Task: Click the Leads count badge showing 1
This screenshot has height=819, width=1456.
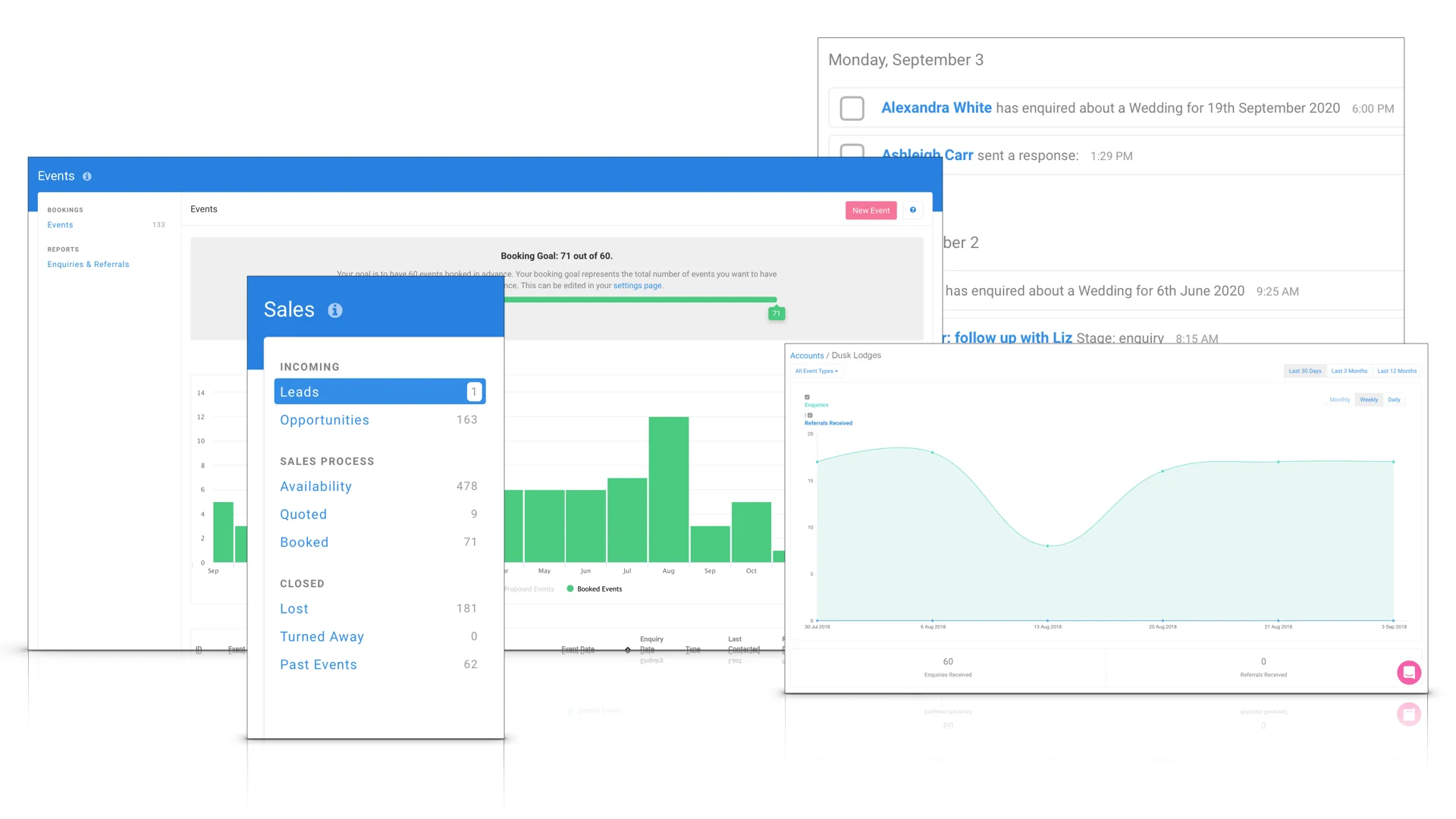Action: tap(474, 392)
